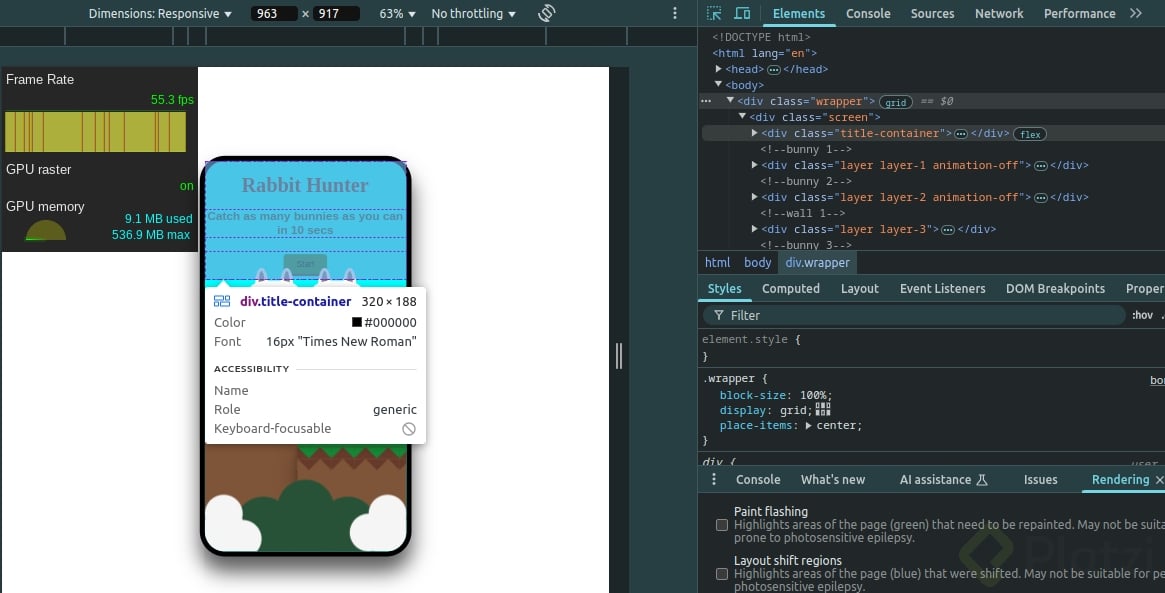1165x593 pixels.
Task: Activate the inspect element picker icon
Action: (714, 14)
